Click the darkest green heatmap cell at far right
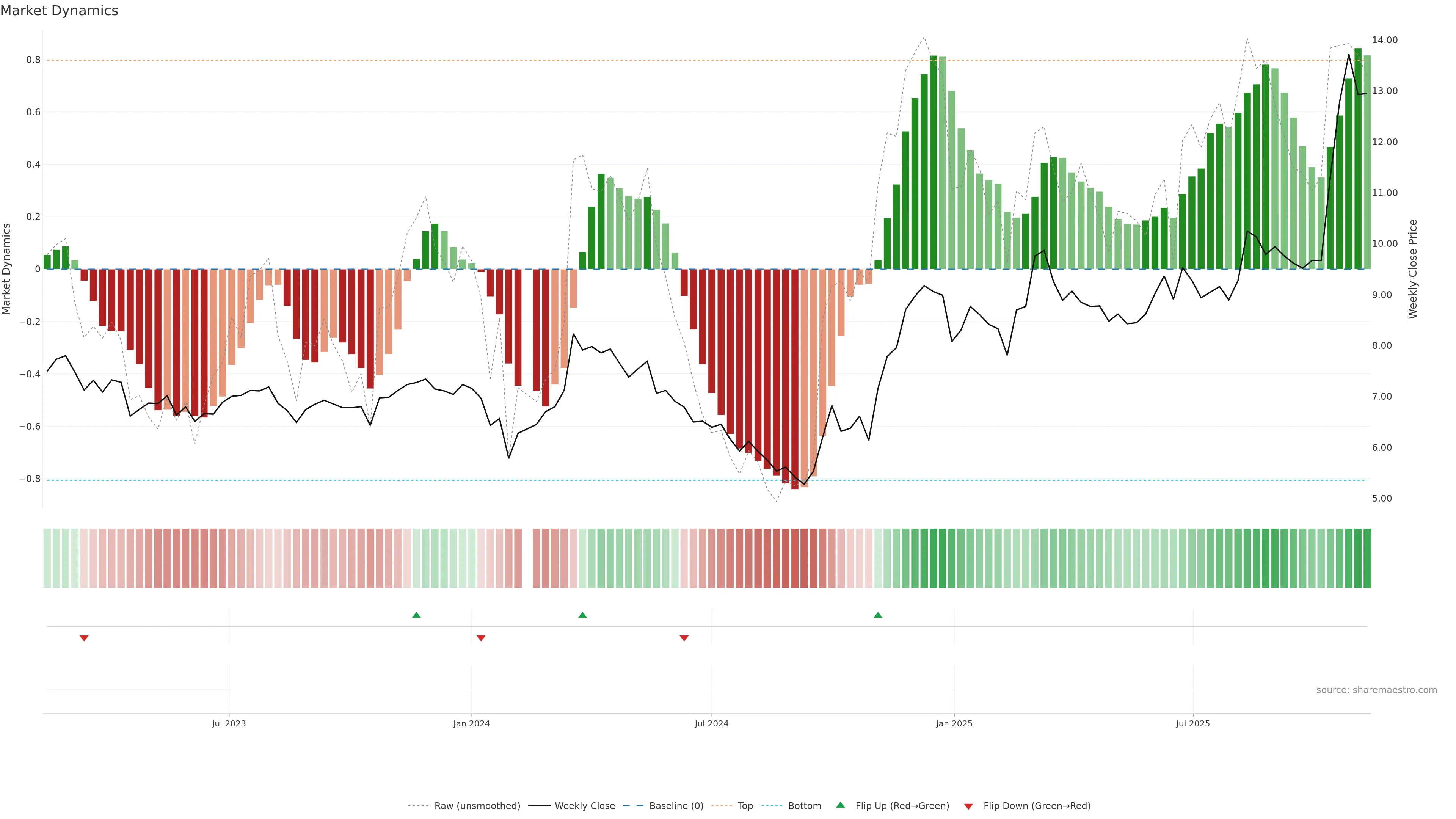Viewport: 1456px width, 819px height. [1367, 558]
